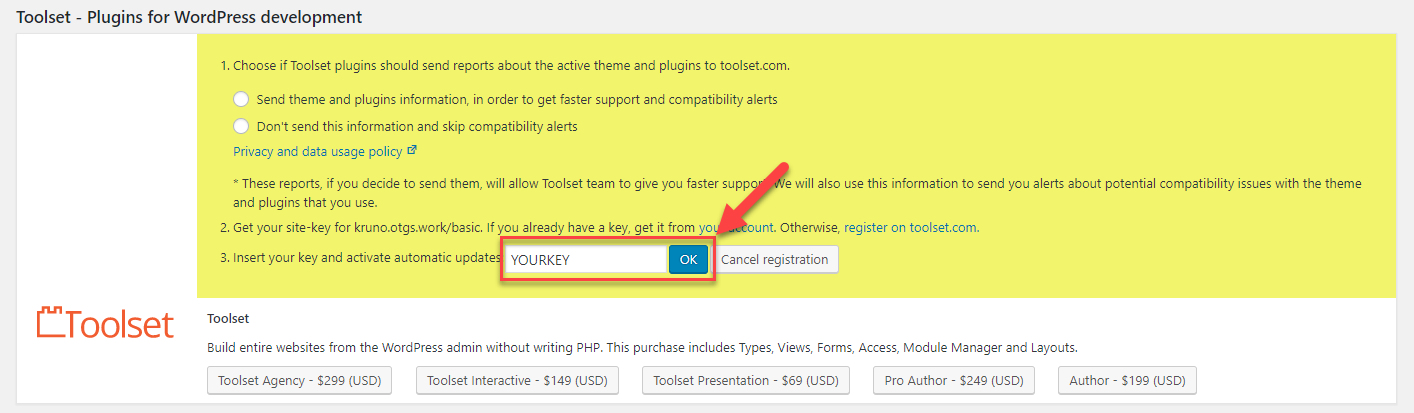Choose the Author - $199 (USD) plan
The image size is (1414, 413).
click(x=1127, y=381)
